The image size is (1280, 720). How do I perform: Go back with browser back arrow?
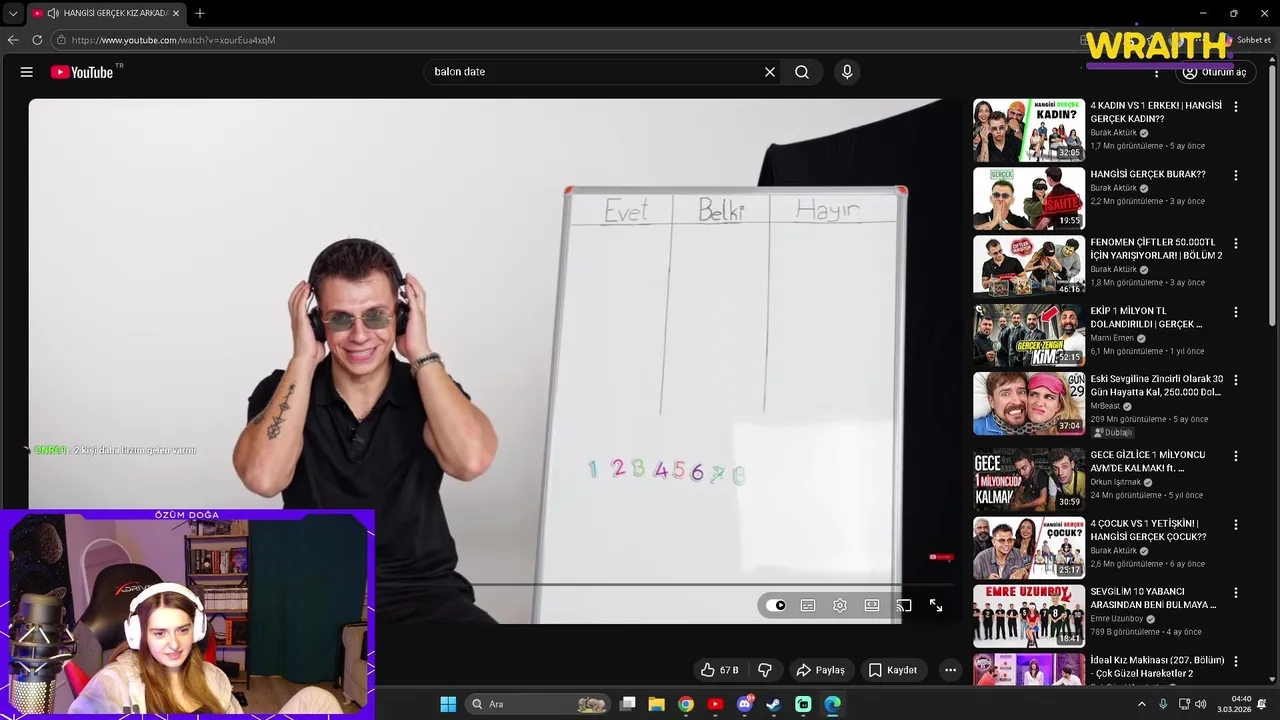pos(13,40)
